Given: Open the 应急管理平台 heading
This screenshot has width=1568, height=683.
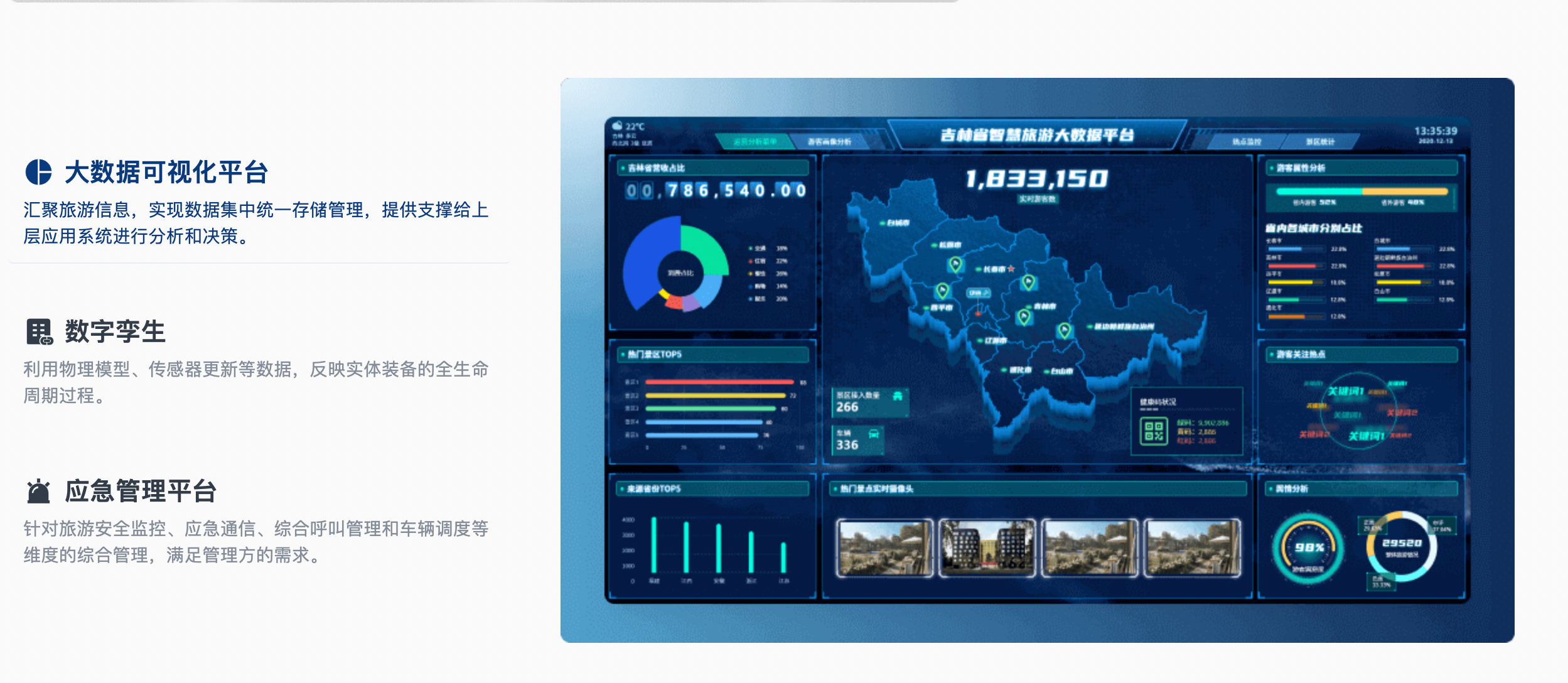Looking at the screenshot, I should pyautogui.click(x=141, y=491).
